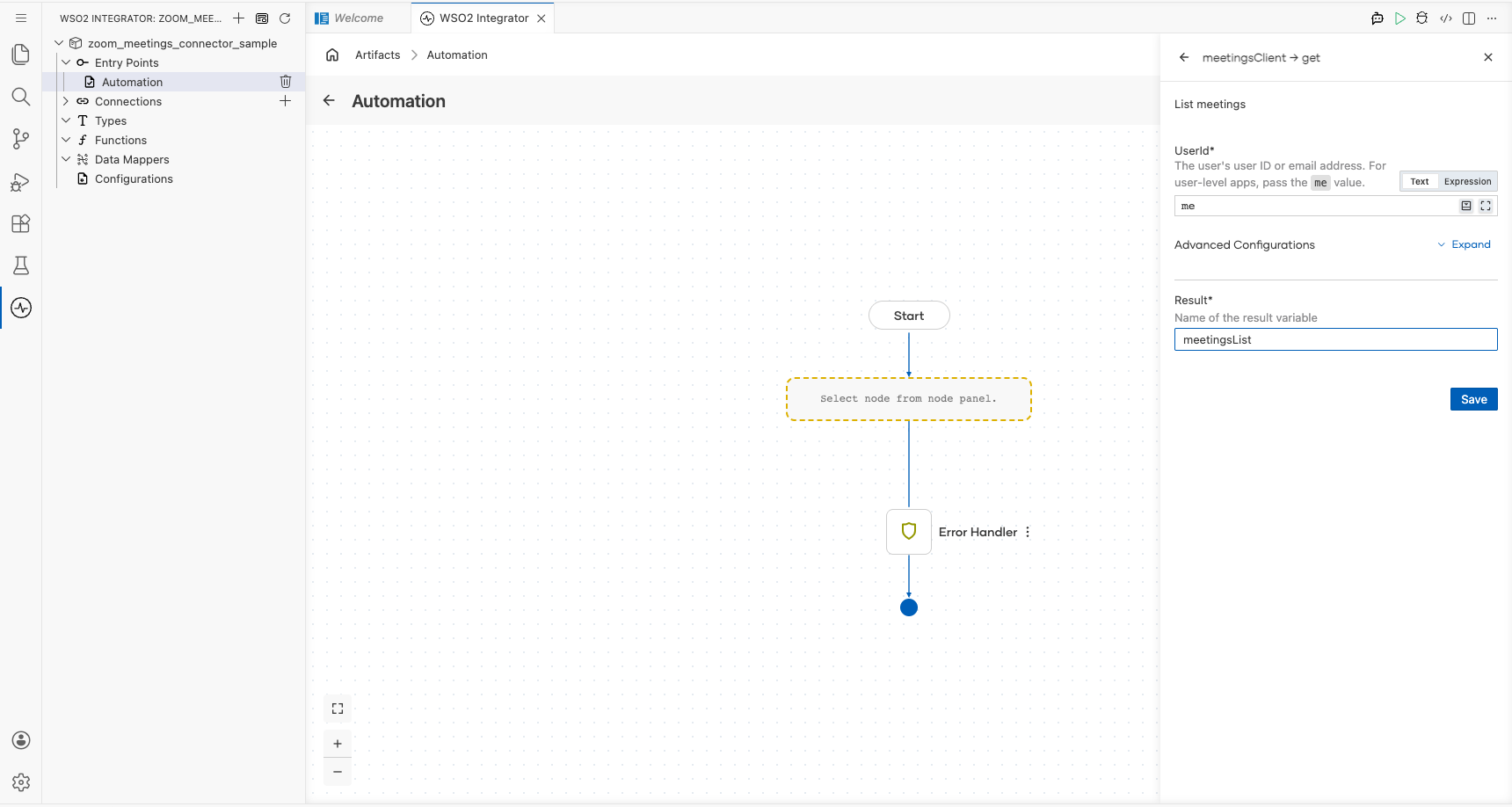Go back from Automation diagram

tap(329, 101)
